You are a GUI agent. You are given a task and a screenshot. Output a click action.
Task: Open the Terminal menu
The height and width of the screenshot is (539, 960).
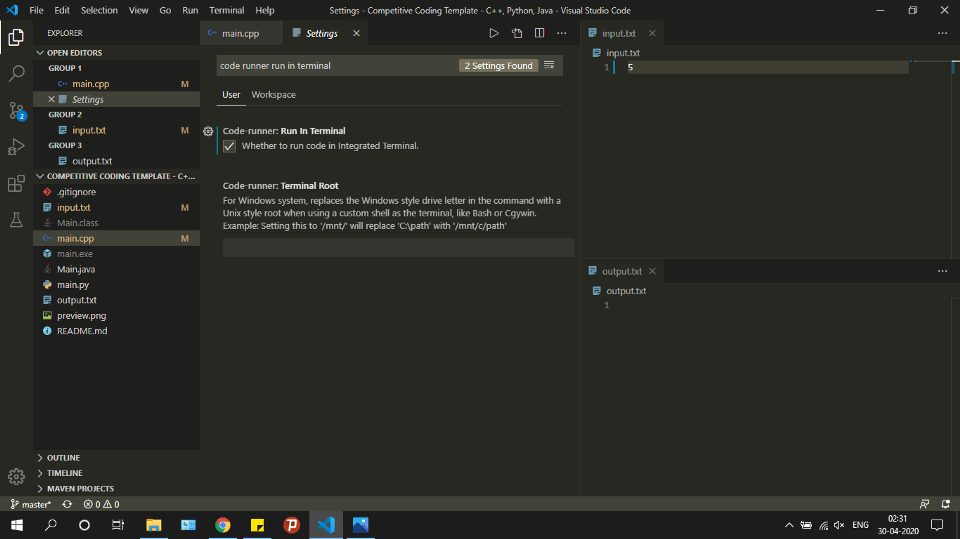tap(226, 10)
